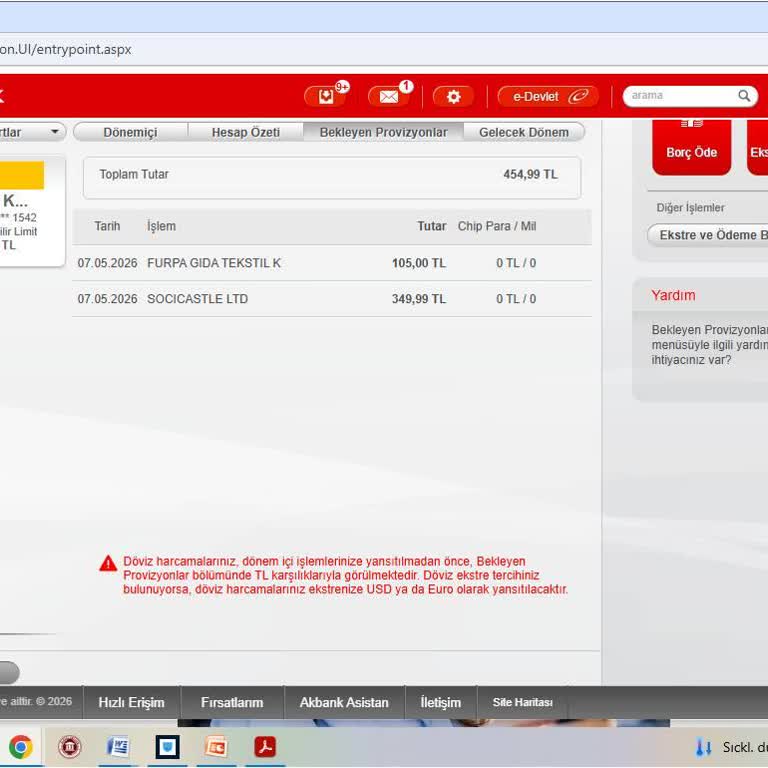
Task: Select the FURPA GIDA TEKSTIL K row
Action: pos(332,263)
